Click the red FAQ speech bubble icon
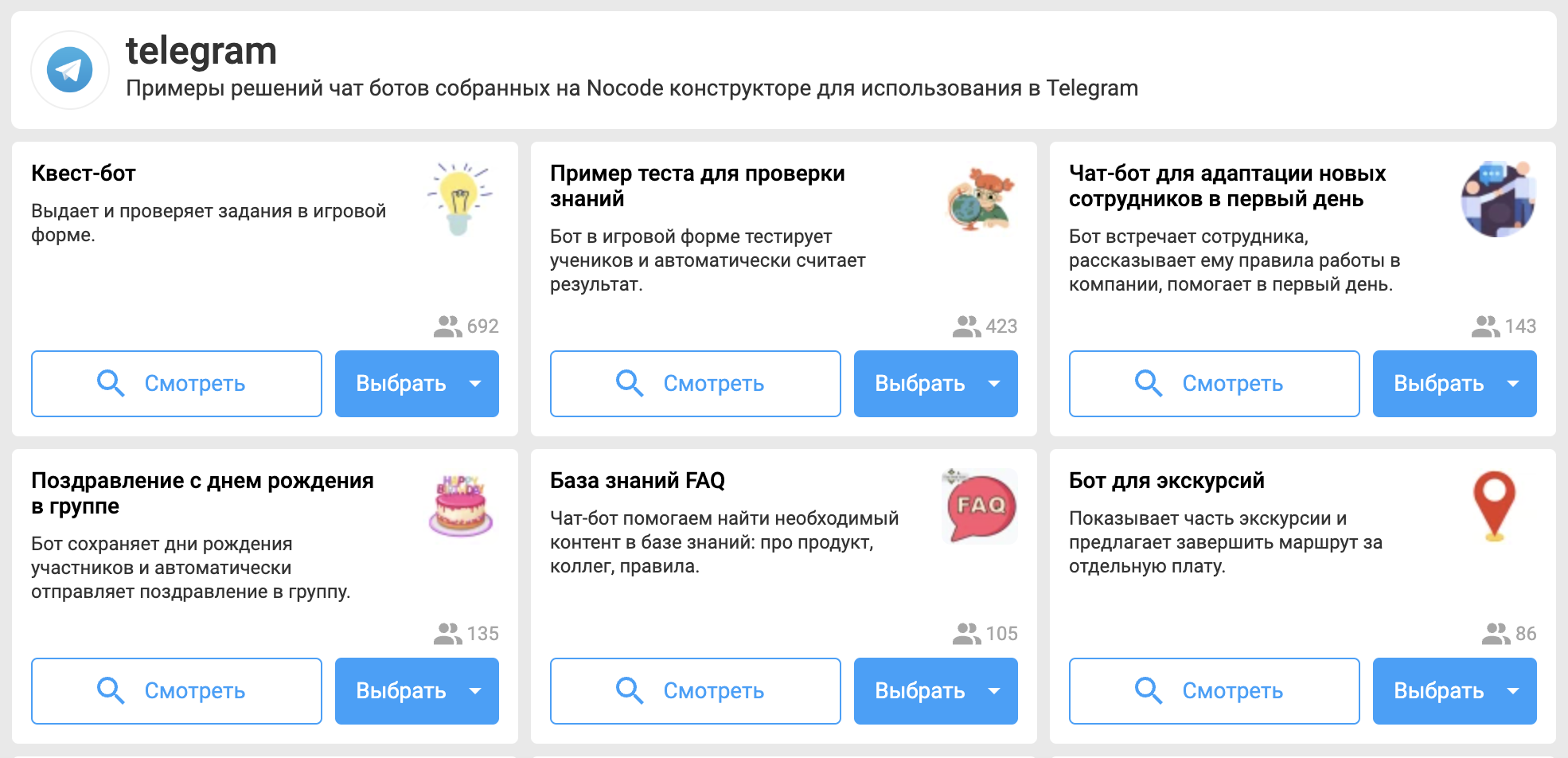 [x=980, y=506]
